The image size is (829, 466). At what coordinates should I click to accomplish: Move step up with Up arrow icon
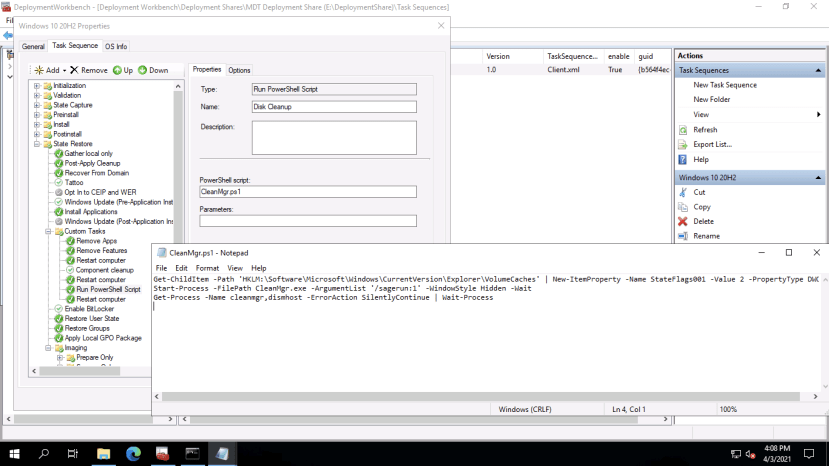pos(117,70)
